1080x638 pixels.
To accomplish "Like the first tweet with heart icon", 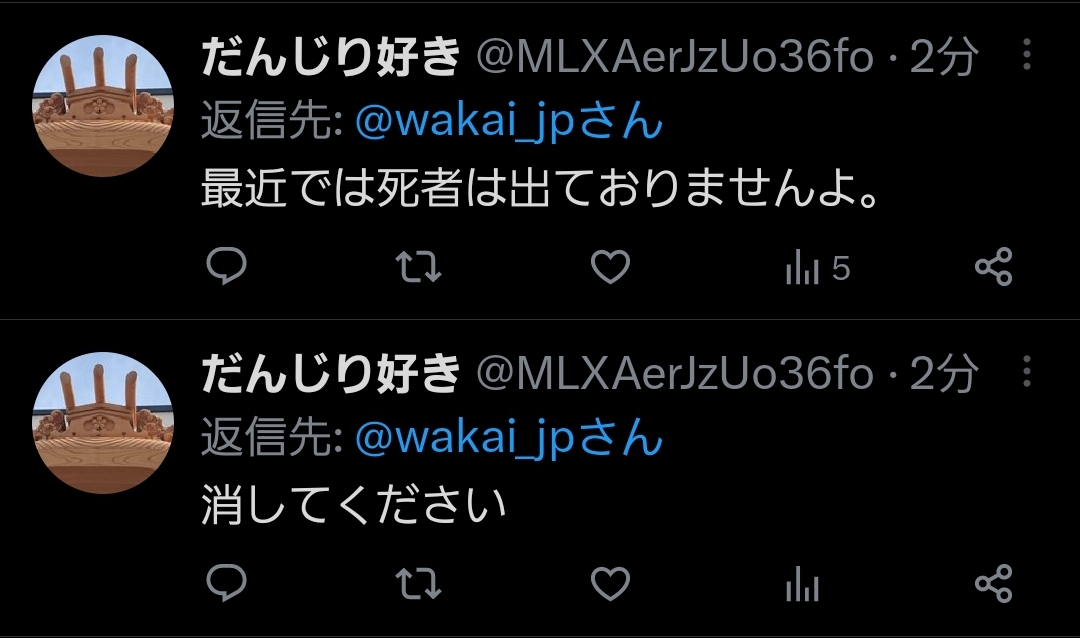I will [610, 267].
